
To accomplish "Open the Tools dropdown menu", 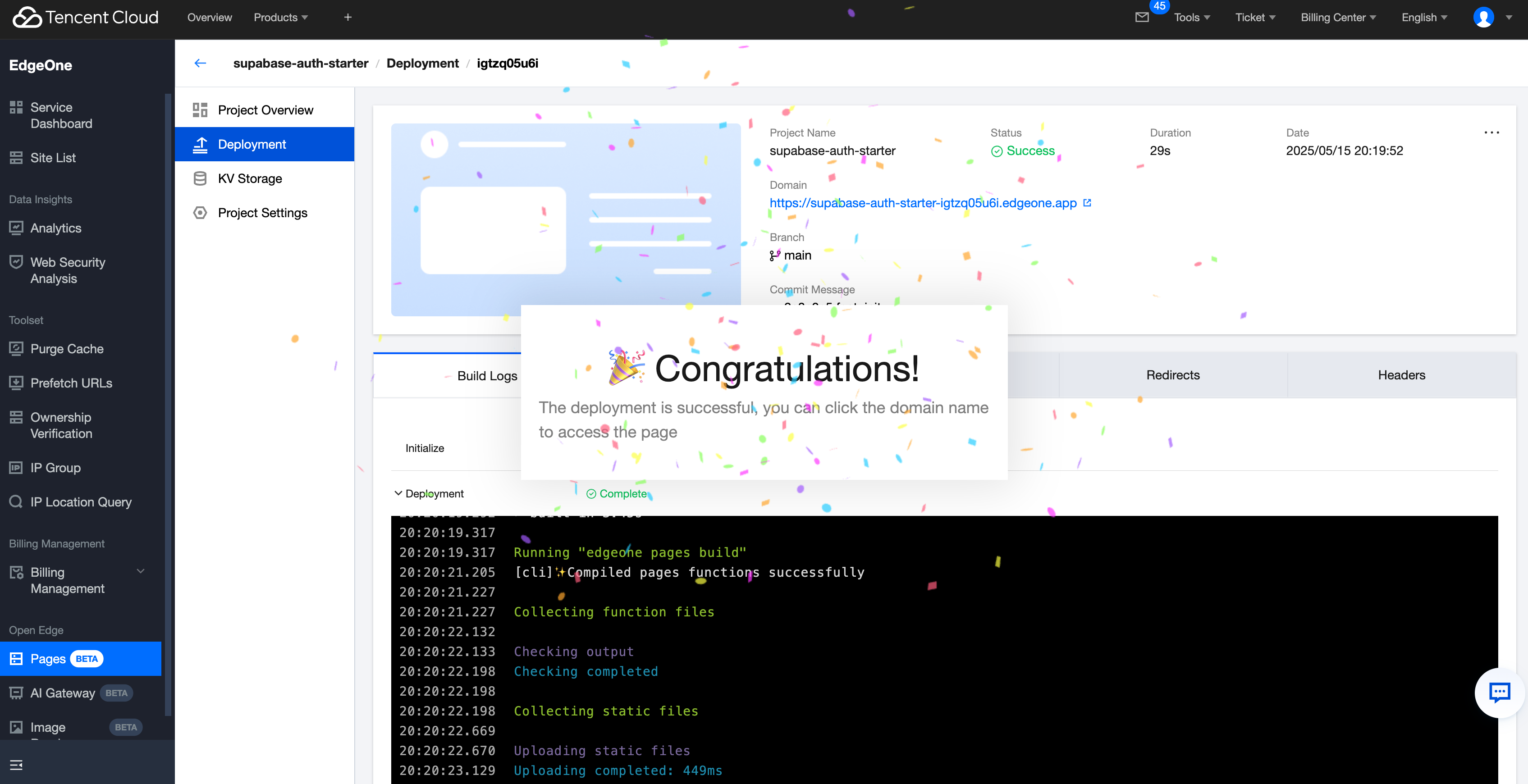I will click(x=1192, y=17).
